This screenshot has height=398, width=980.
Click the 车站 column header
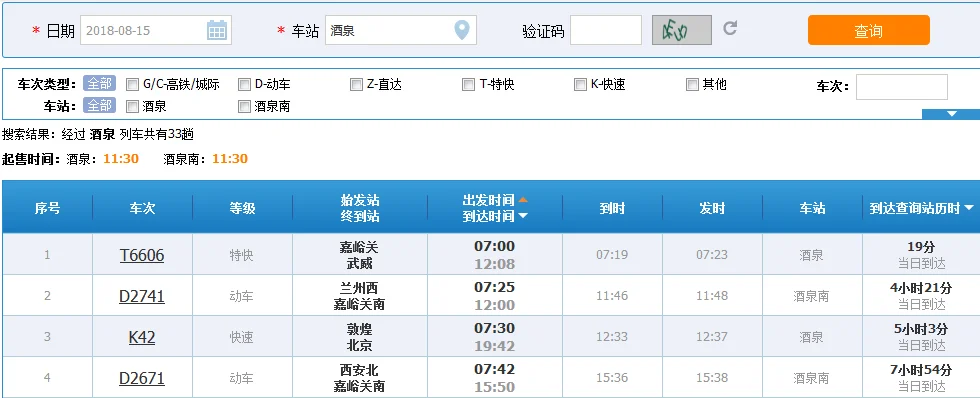point(812,208)
